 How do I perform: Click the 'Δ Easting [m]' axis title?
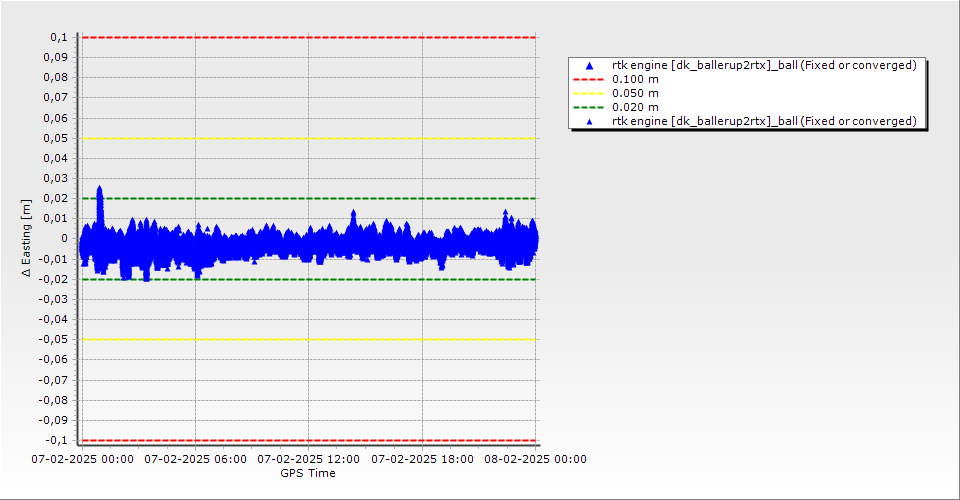(26, 238)
